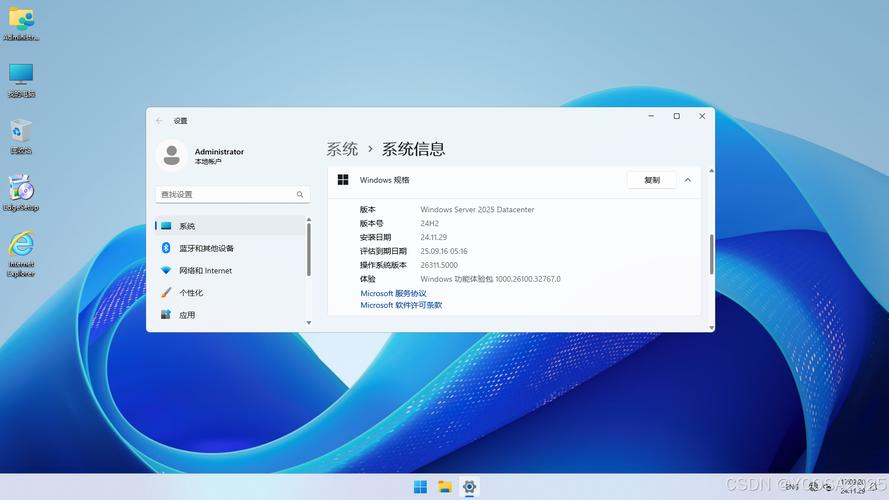Click the content pane scrollbar thumb
Viewport: 889px width, 500px height.
coord(711,255)
